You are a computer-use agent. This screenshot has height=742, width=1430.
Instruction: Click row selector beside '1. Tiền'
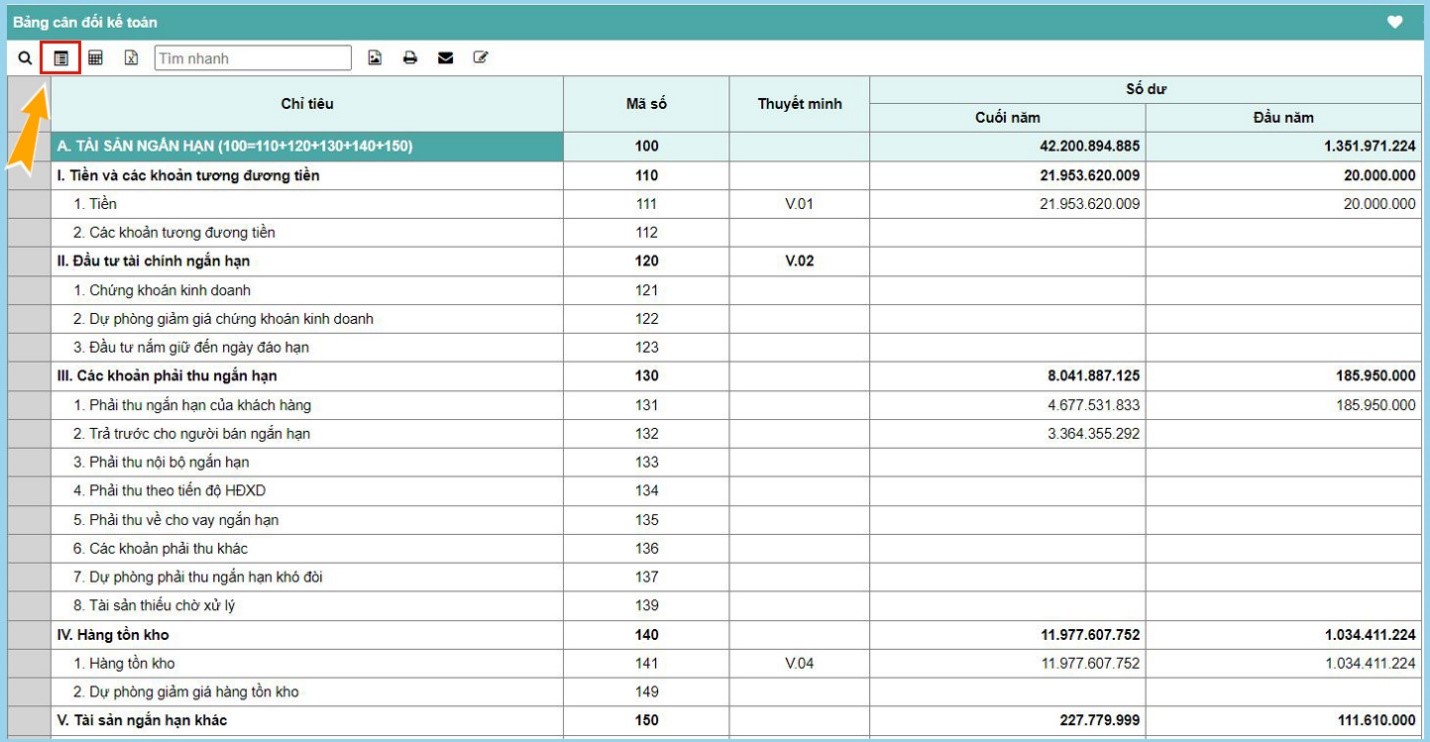tap(29, 204)
